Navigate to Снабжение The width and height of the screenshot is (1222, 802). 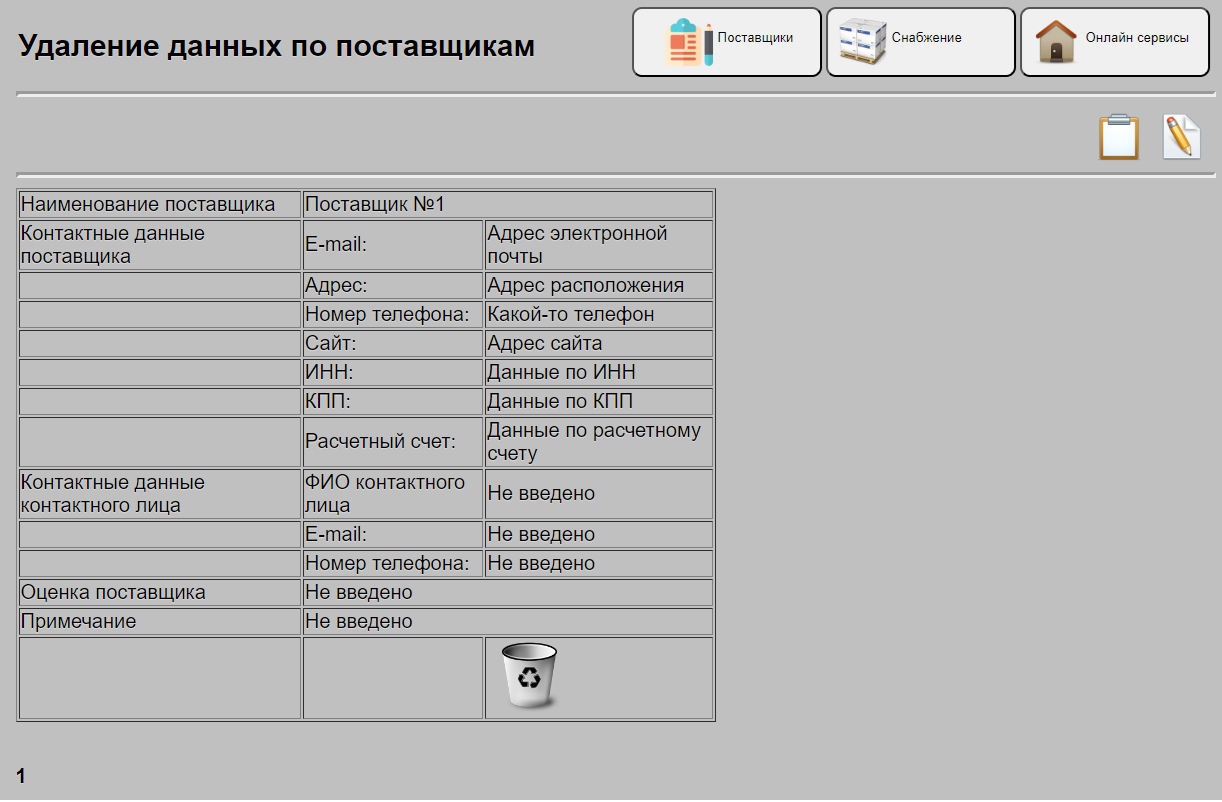coord(920,41)
